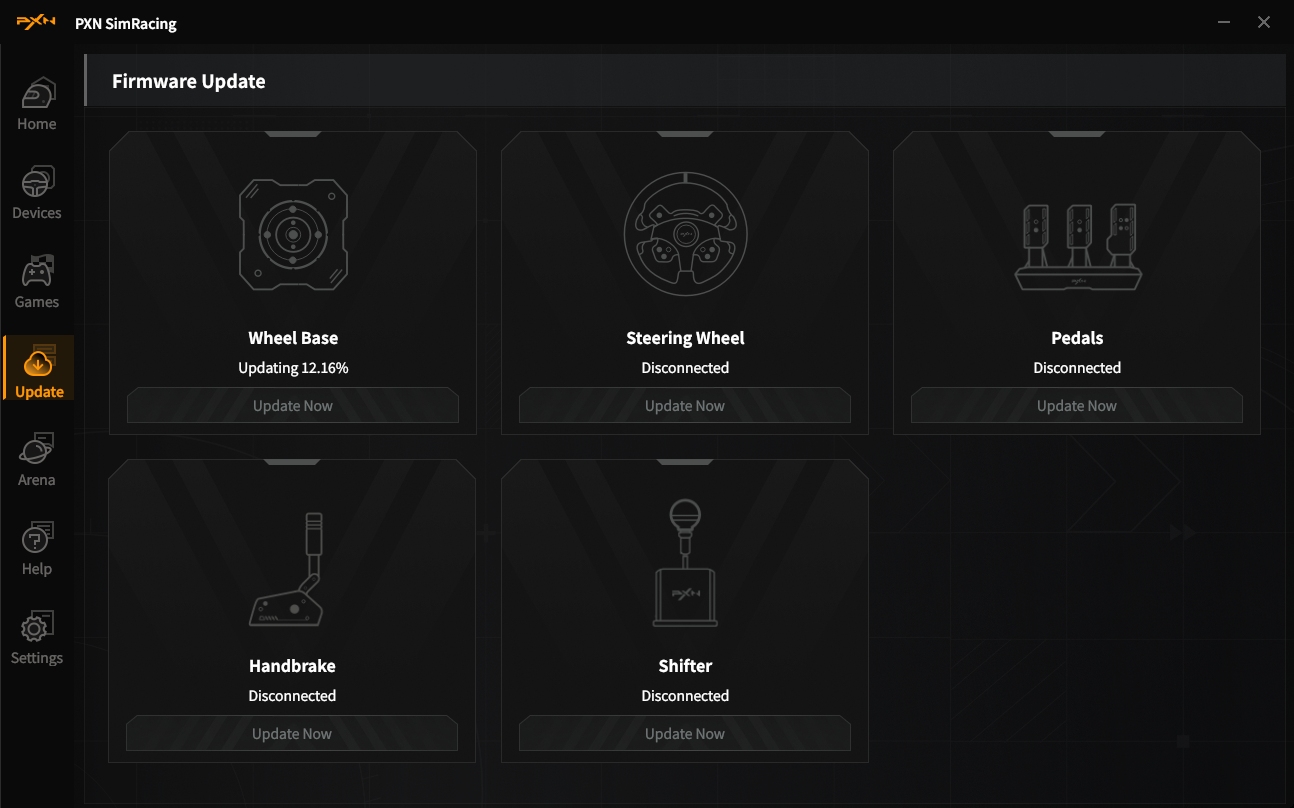The height and width of the screenshot is (808, 1294).
Task: Open Settings gear icon in sidebar
Action: (x=37, y=628)
